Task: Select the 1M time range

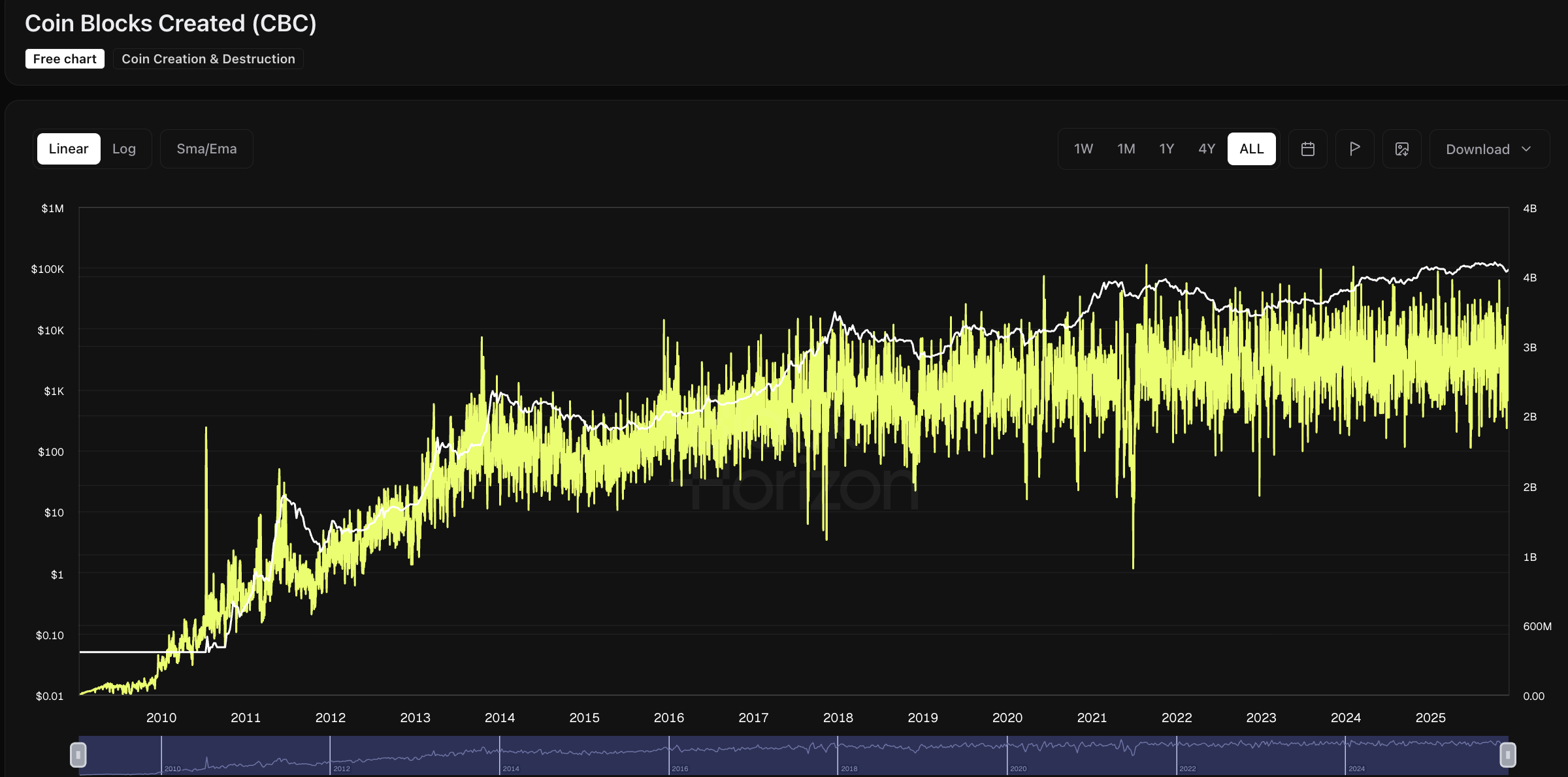Action: (x=1126, y=149)
